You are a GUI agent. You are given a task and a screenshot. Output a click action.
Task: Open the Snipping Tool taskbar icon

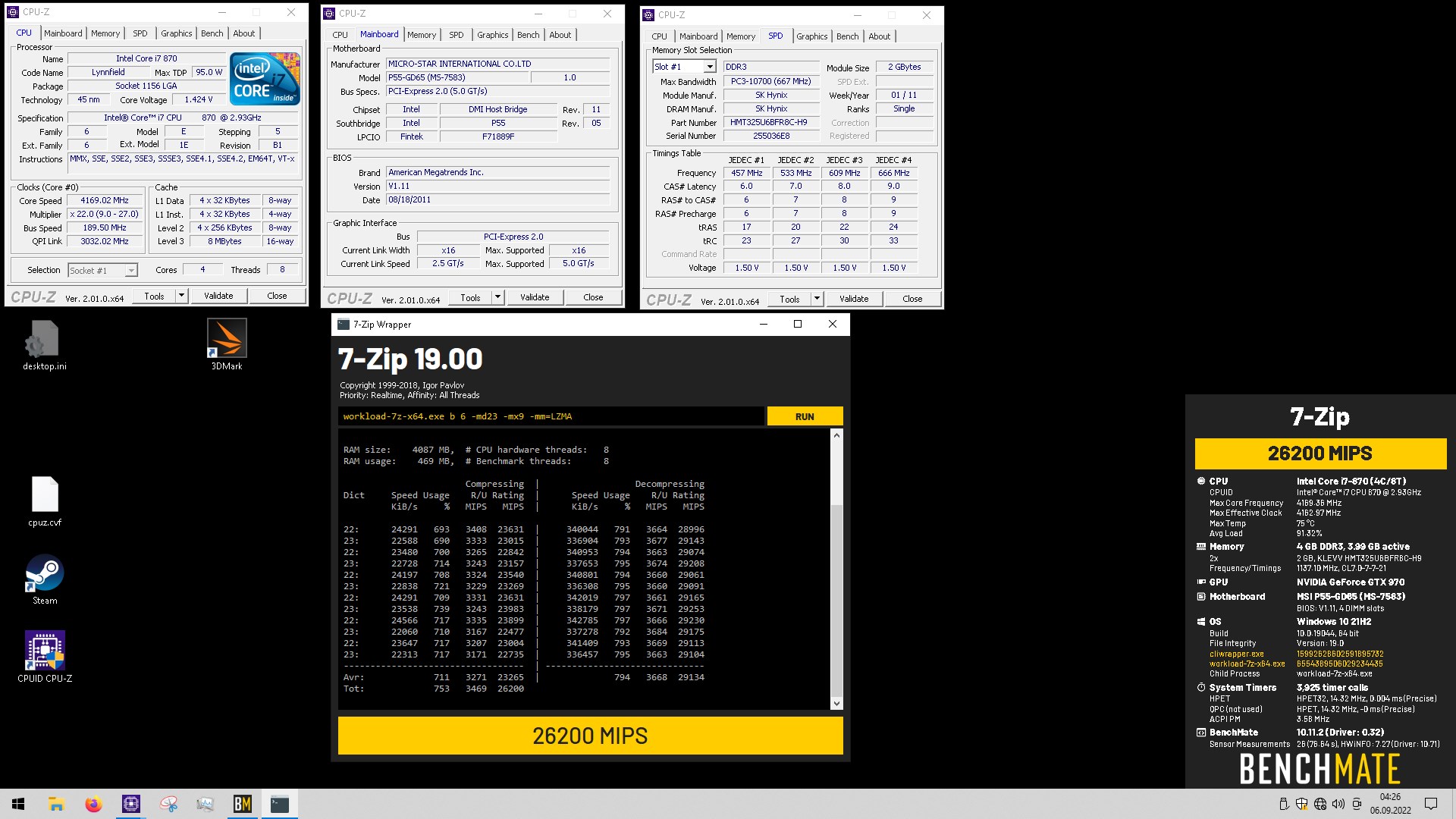pos(168,804)
